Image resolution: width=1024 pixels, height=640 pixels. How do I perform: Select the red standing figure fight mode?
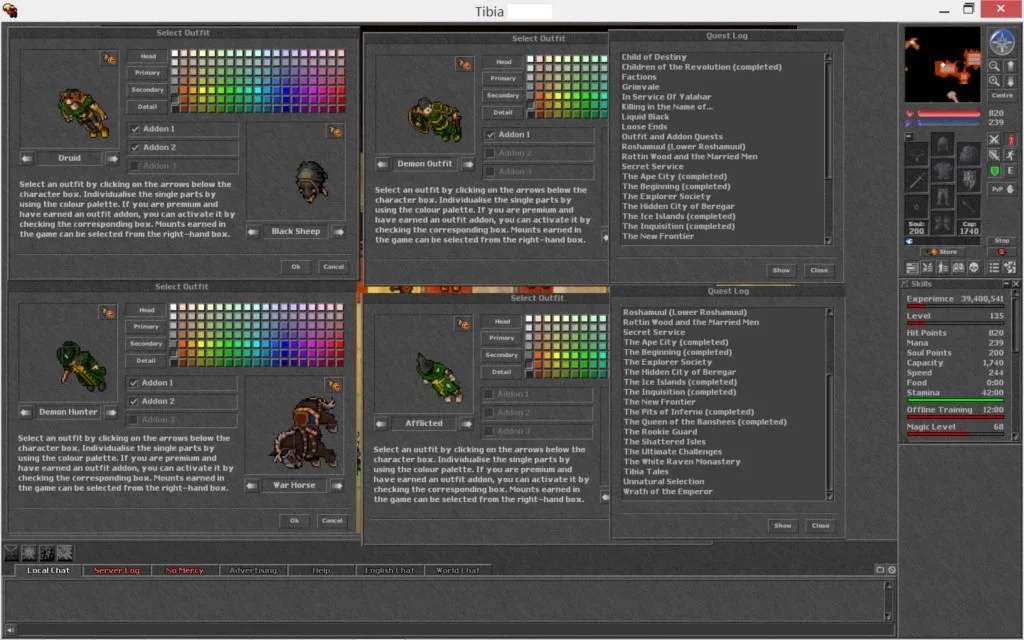click(x=1010, y=140)
